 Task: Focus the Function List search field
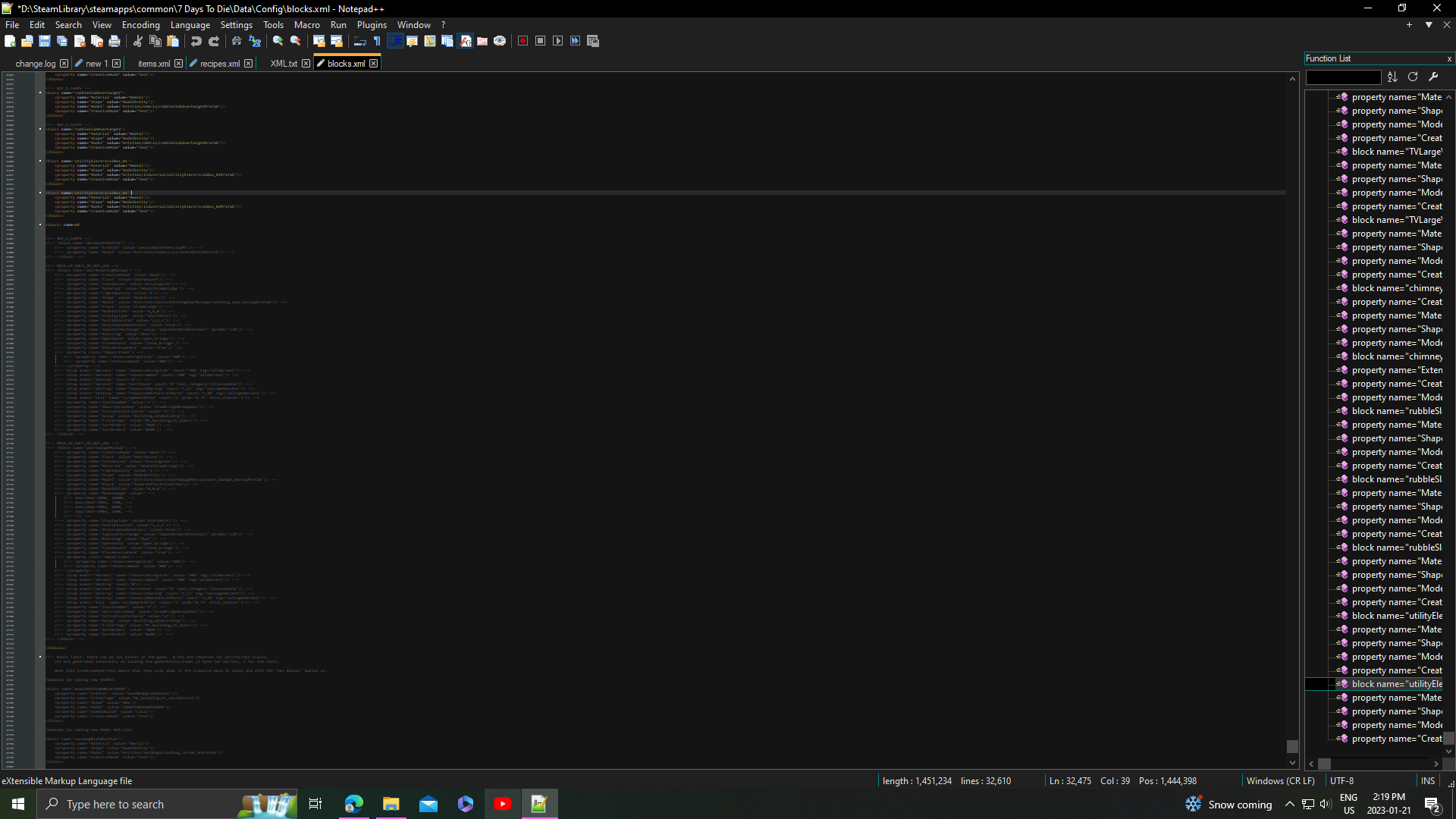coord(1343,77)
